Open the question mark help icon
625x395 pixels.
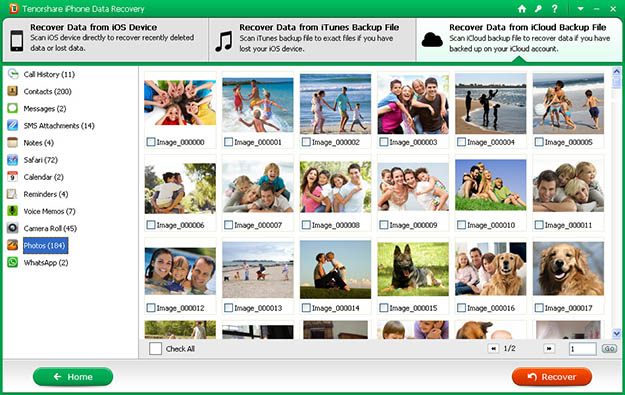point(554,9)
